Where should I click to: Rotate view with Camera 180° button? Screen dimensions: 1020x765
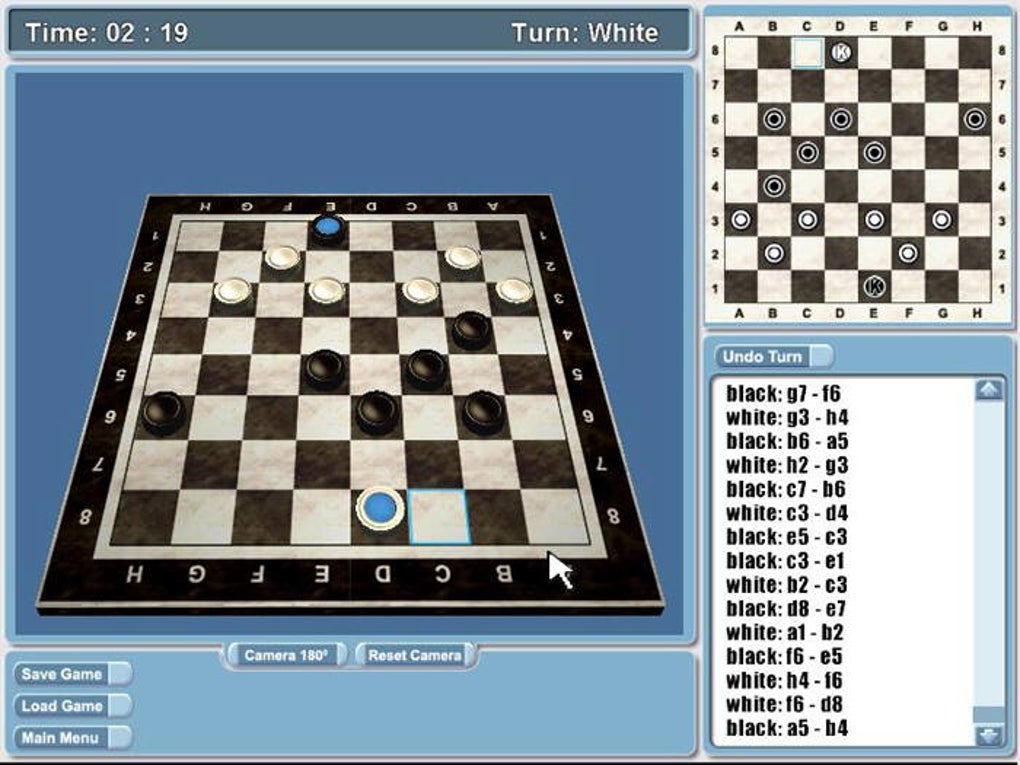tap(286, 655)
